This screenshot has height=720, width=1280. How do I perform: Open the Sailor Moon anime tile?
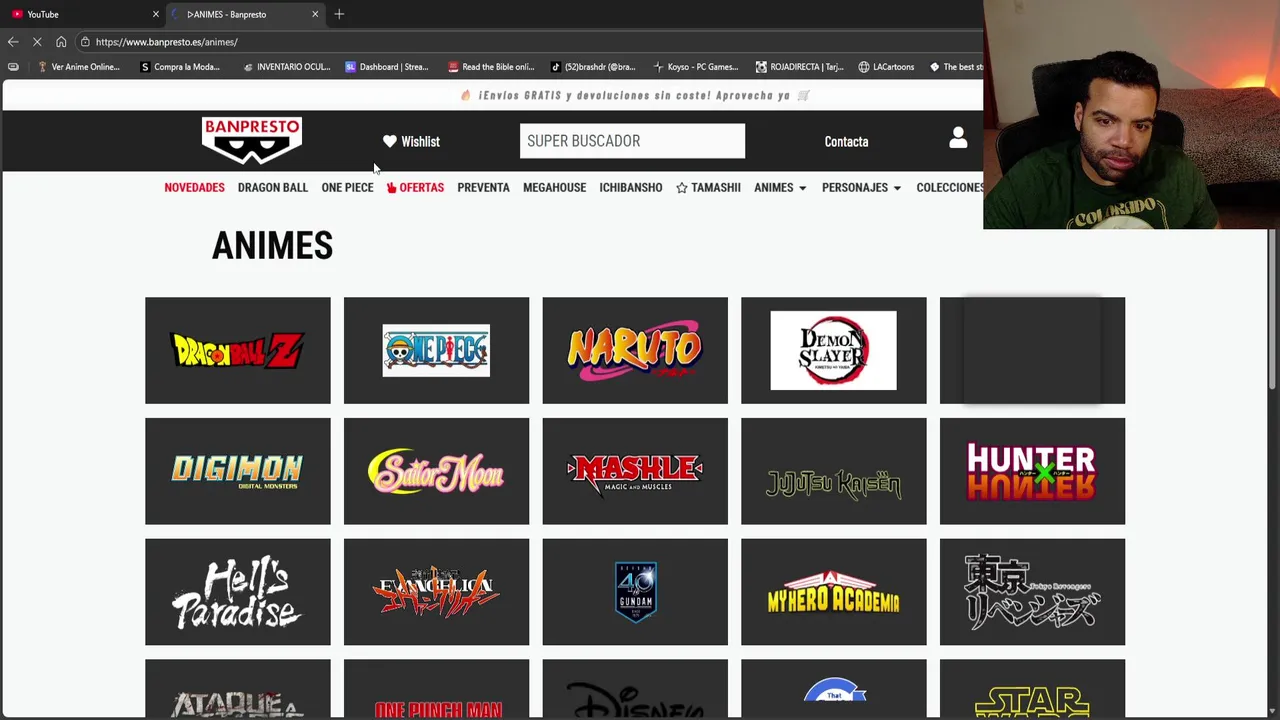(436, 471)
